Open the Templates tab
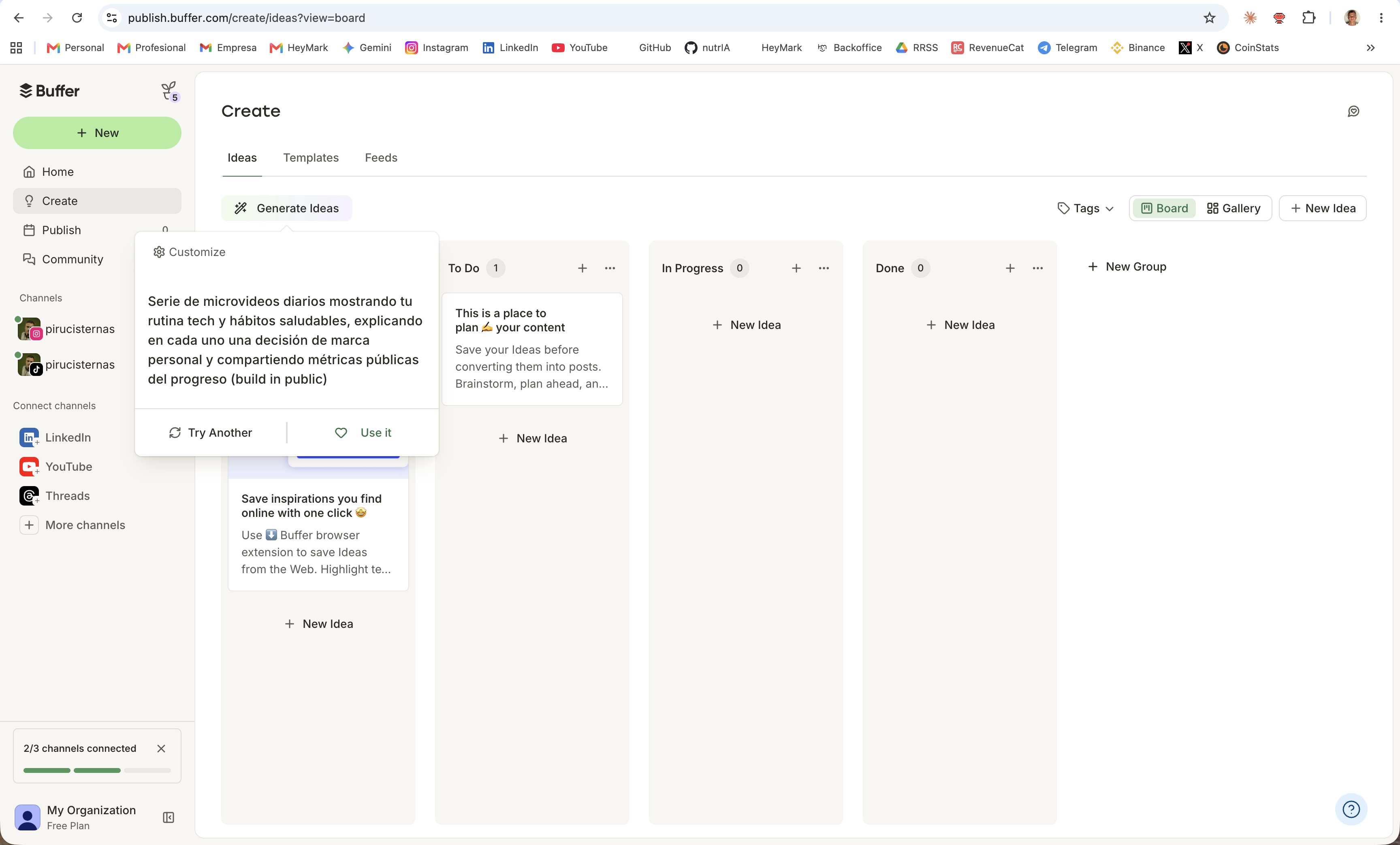 (311, 158)
